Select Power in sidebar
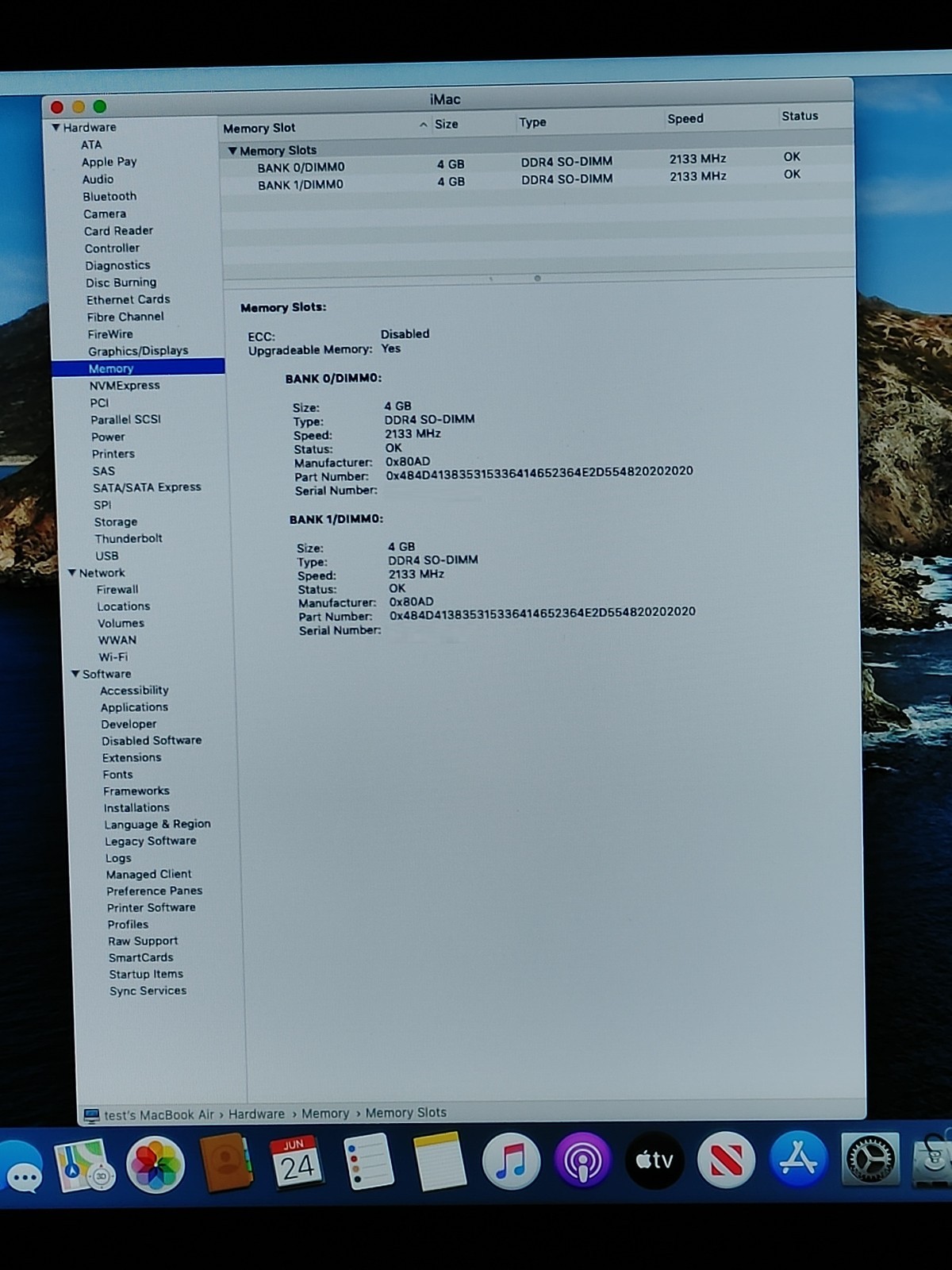The height and width of the screenshot is (1270, 952). click(x=108, y=437)
